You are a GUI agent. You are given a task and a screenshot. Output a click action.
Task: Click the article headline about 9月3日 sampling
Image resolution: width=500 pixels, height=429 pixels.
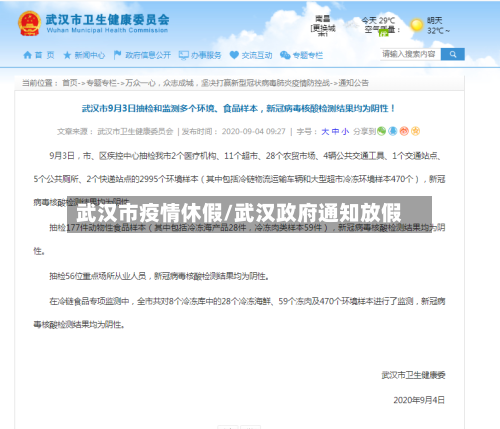[239, 108]
